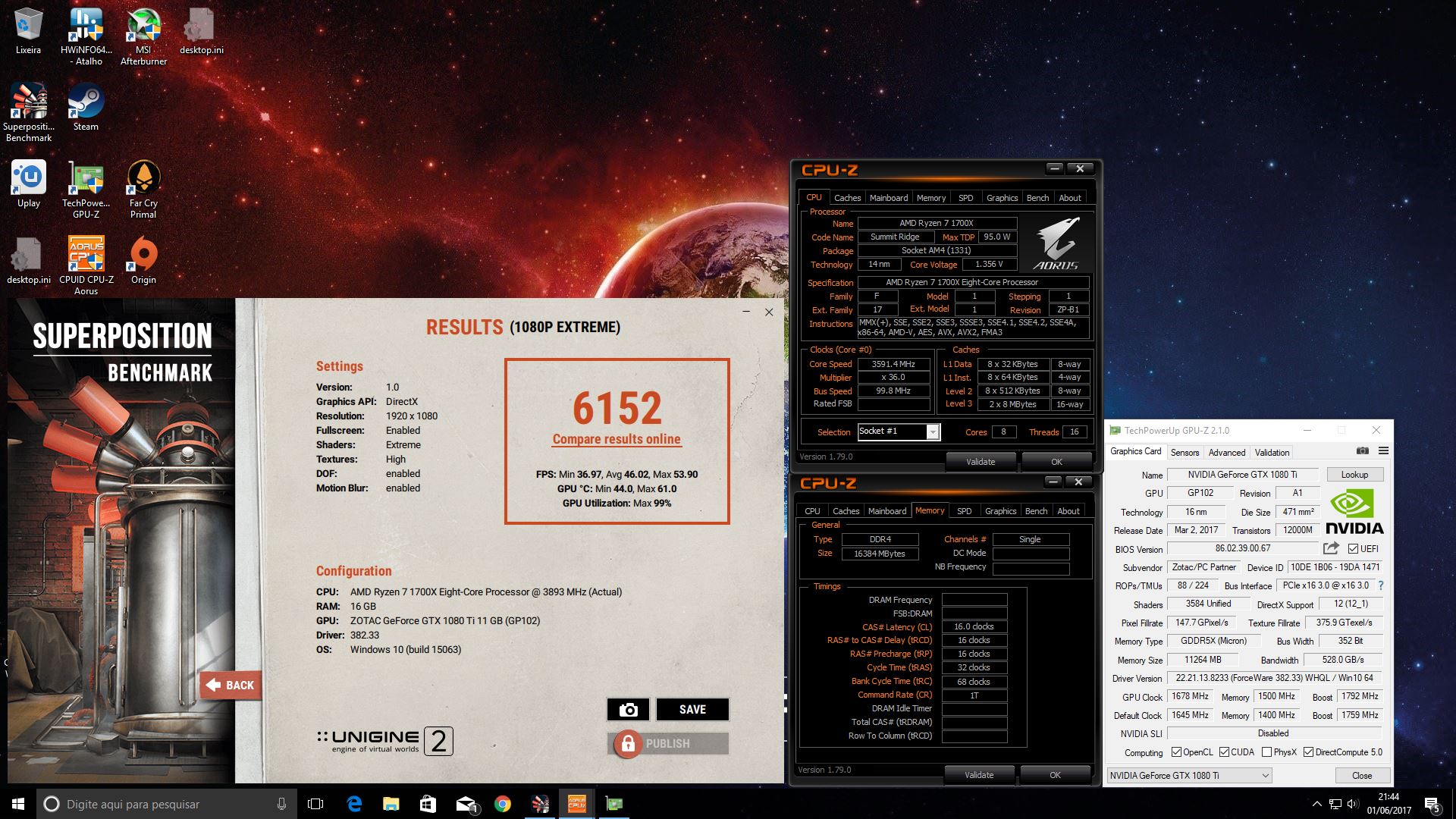Click the GPU-Z screenshot camera icon
The image size is (1456, 819).
1363,451
